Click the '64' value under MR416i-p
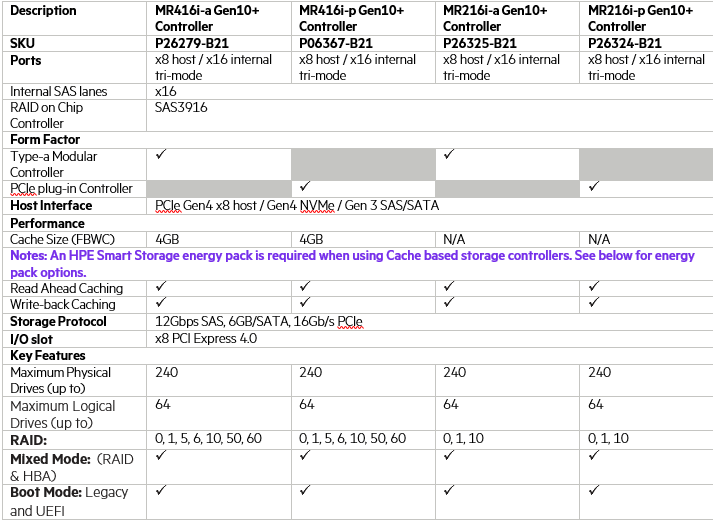 tap(306, 404)
